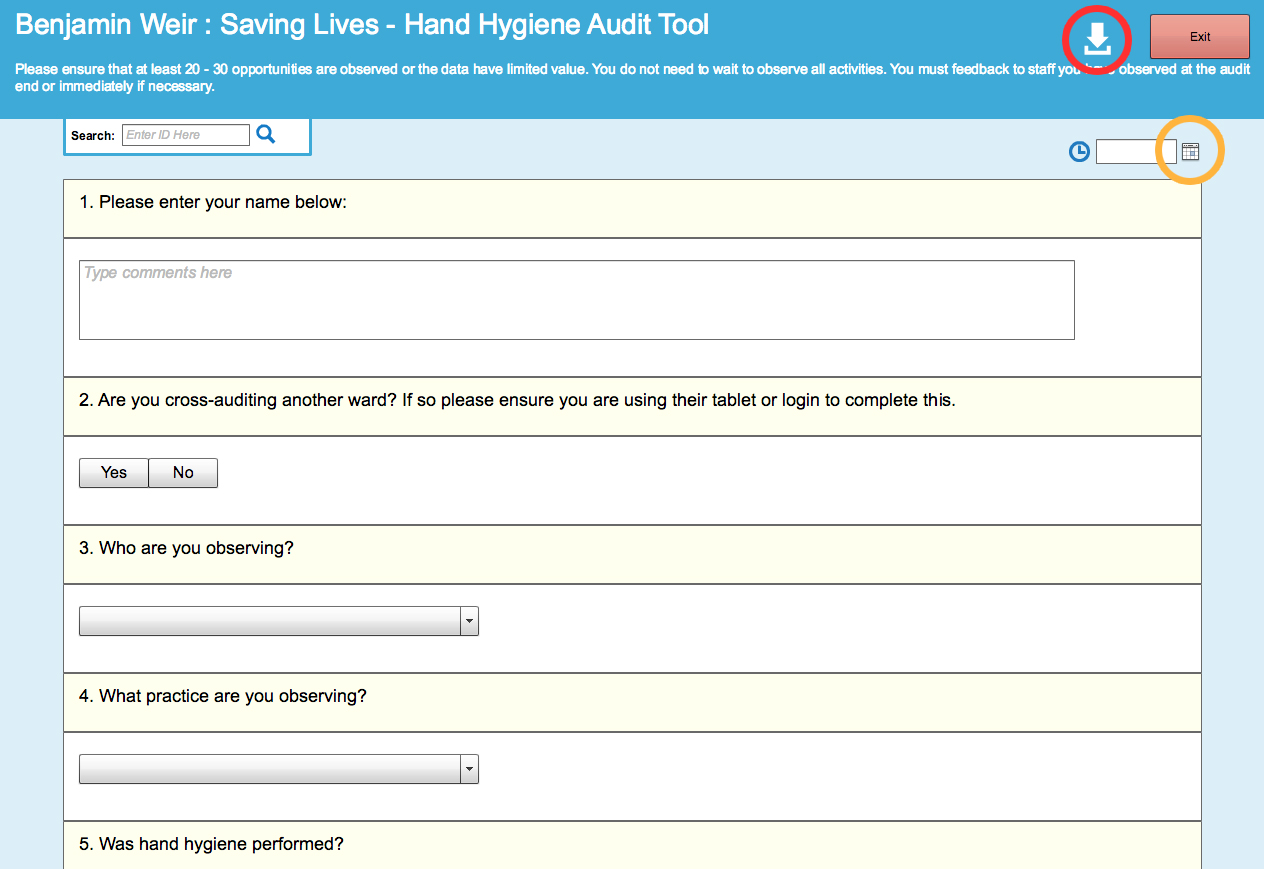Image resolution: width=1264 pixels, height=869 pixels.
Task: Click the 'Was hand hygiene performed?' question text
Action: pos(211,844)
